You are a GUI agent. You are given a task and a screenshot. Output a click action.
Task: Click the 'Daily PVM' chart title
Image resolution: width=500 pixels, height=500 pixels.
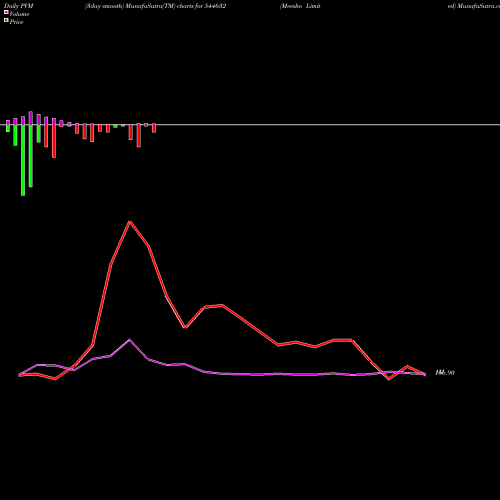pos(19,6)
